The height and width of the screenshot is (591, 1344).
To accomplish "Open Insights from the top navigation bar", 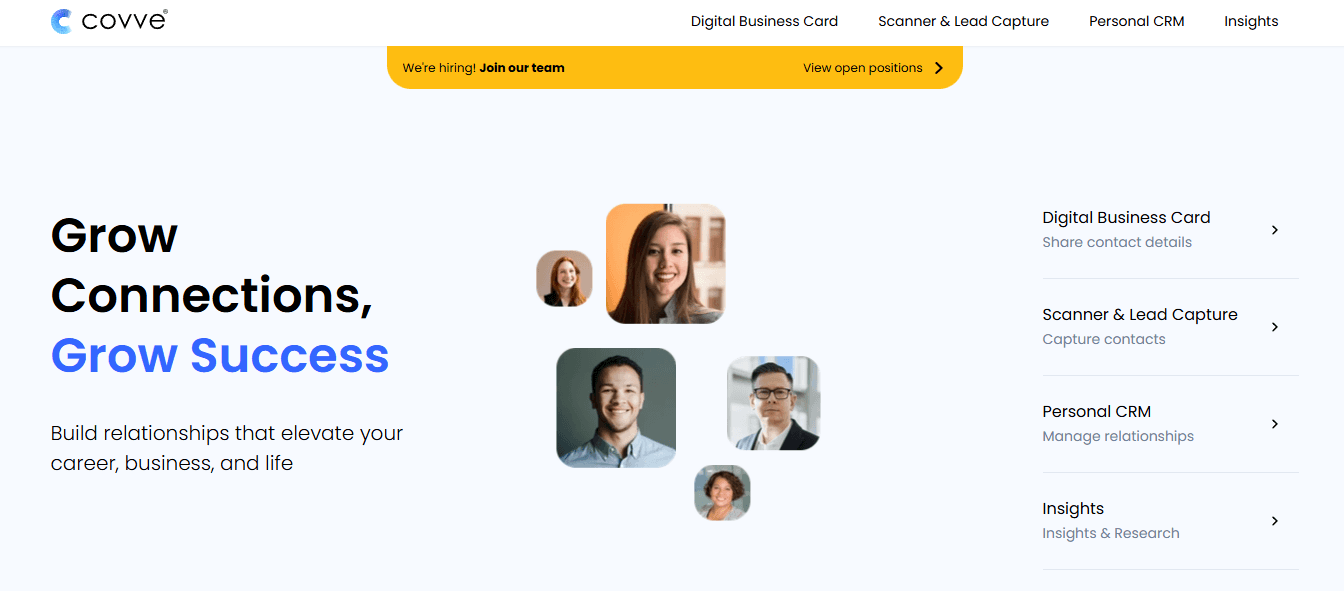I will coord(1251,21).
